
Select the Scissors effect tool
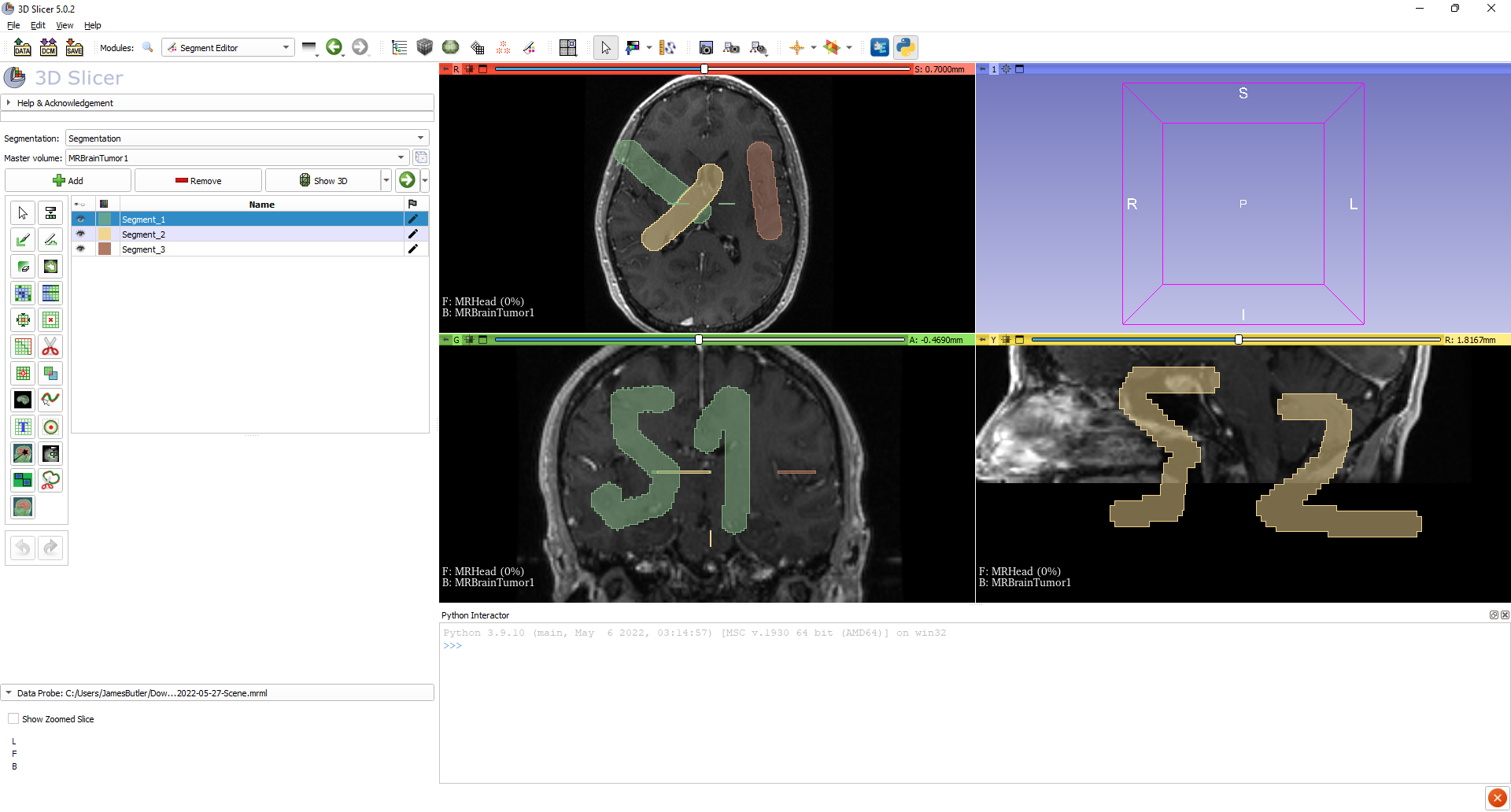click(50, 347)
